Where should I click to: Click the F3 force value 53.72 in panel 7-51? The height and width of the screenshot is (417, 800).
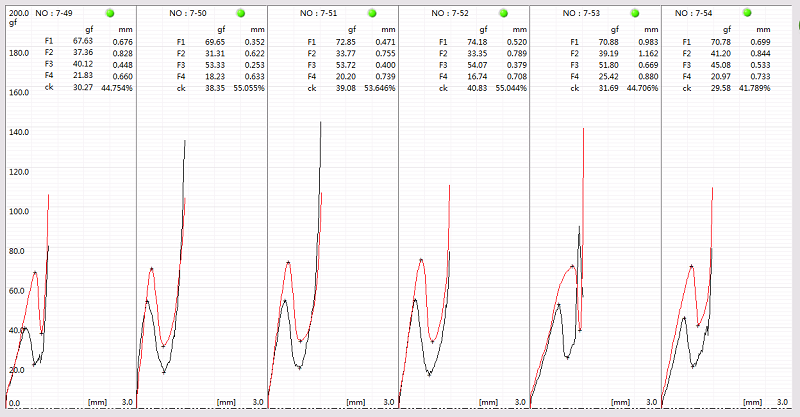(x=344, y=65)
